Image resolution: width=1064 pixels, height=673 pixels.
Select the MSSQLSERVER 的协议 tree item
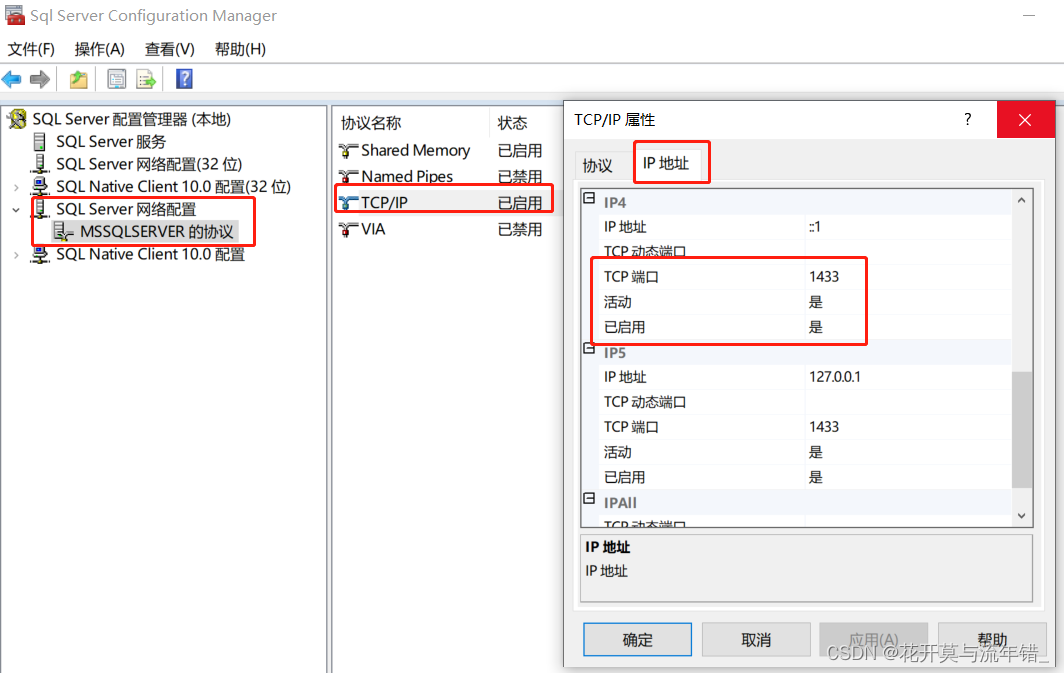pyautogui.click(x=157, y=231)
